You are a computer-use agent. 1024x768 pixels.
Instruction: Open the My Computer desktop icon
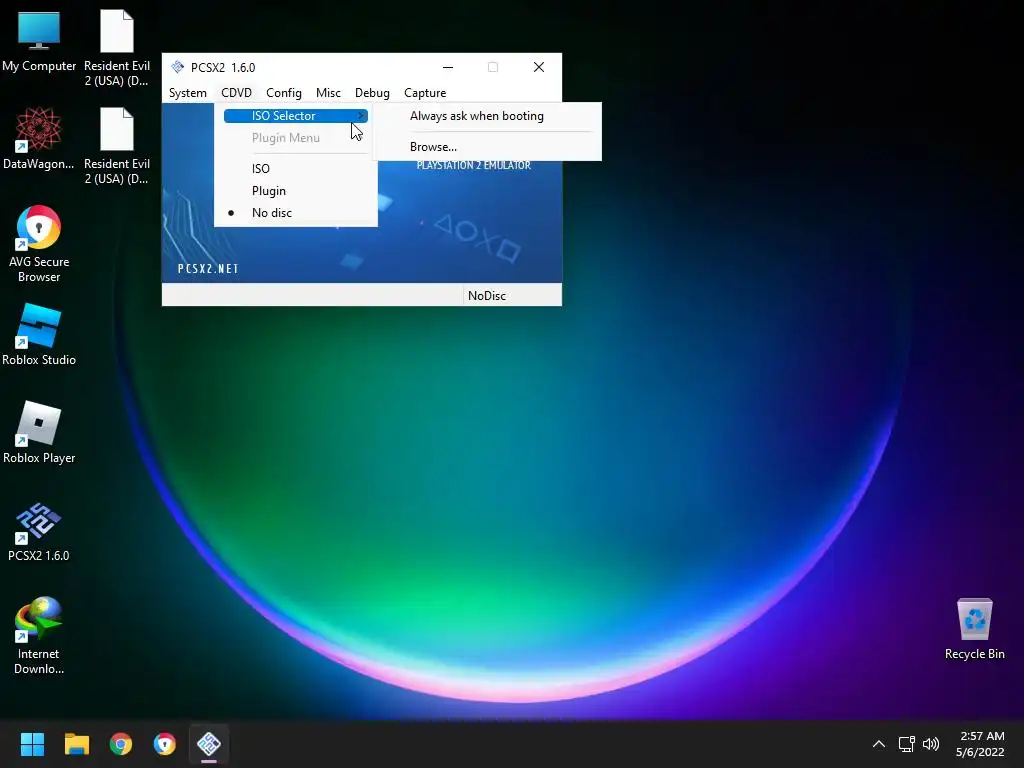coord(39,40)
